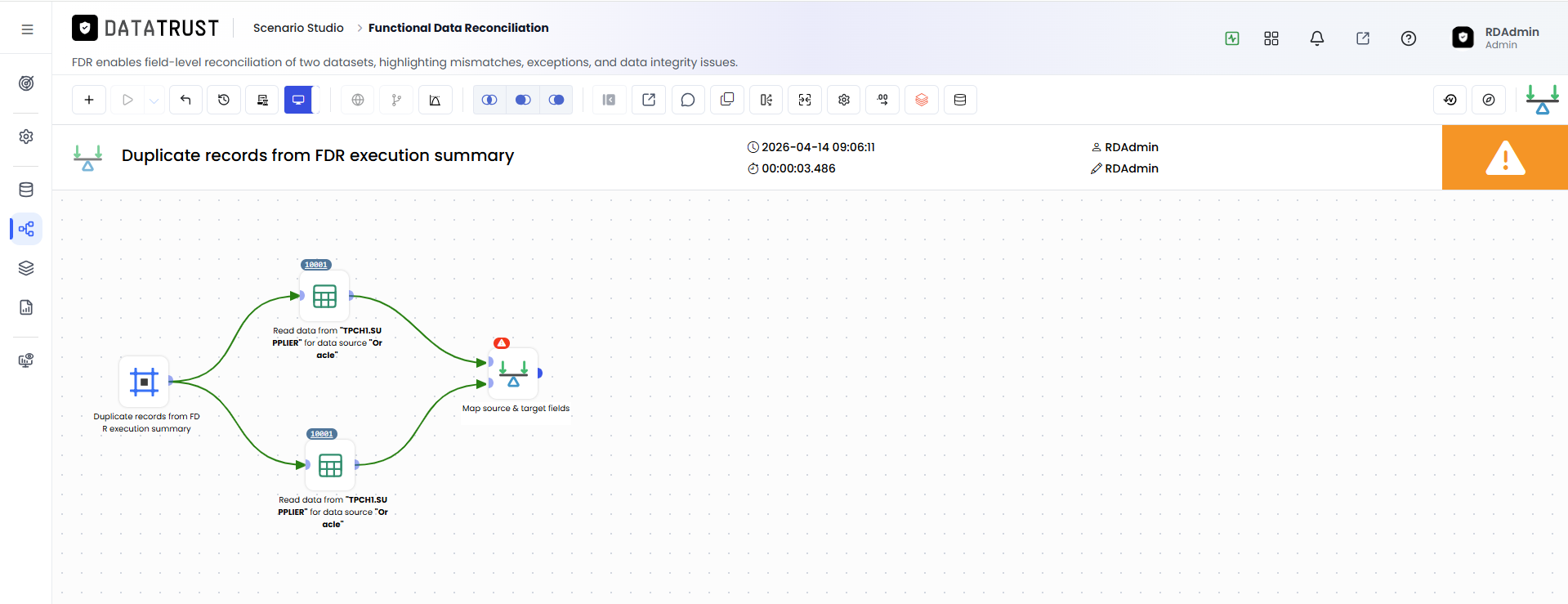Click the orange layers toolbar icon
This screenshot has width=1568, height=604.
tap(922, 100)
